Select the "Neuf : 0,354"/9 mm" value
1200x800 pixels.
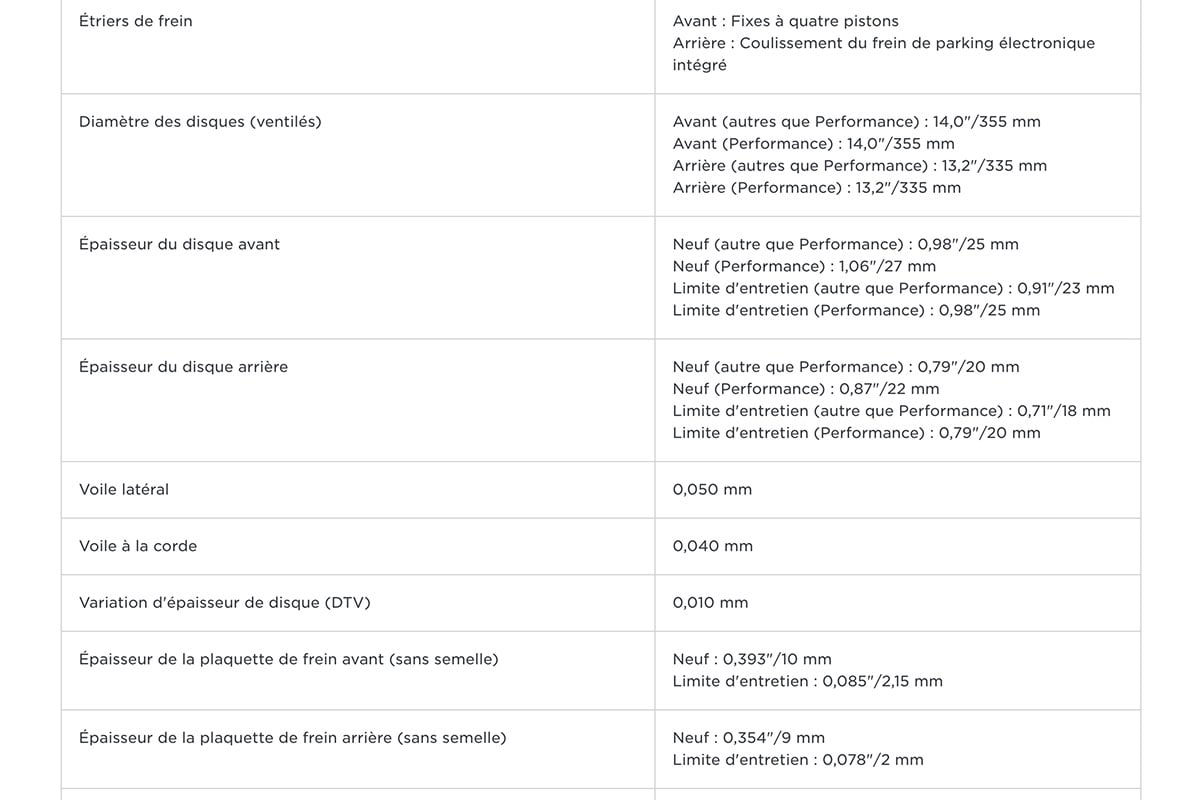(x=748, y=738)
